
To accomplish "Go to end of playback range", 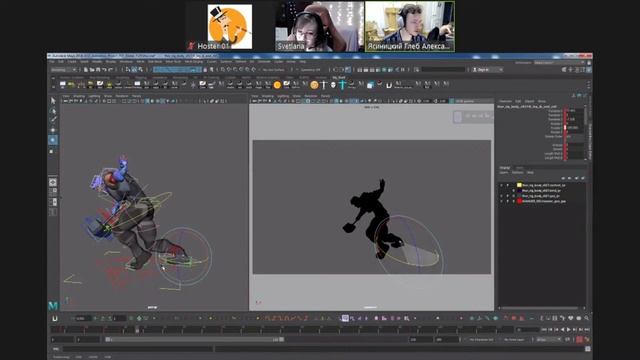I will click(x=587, y=329).
